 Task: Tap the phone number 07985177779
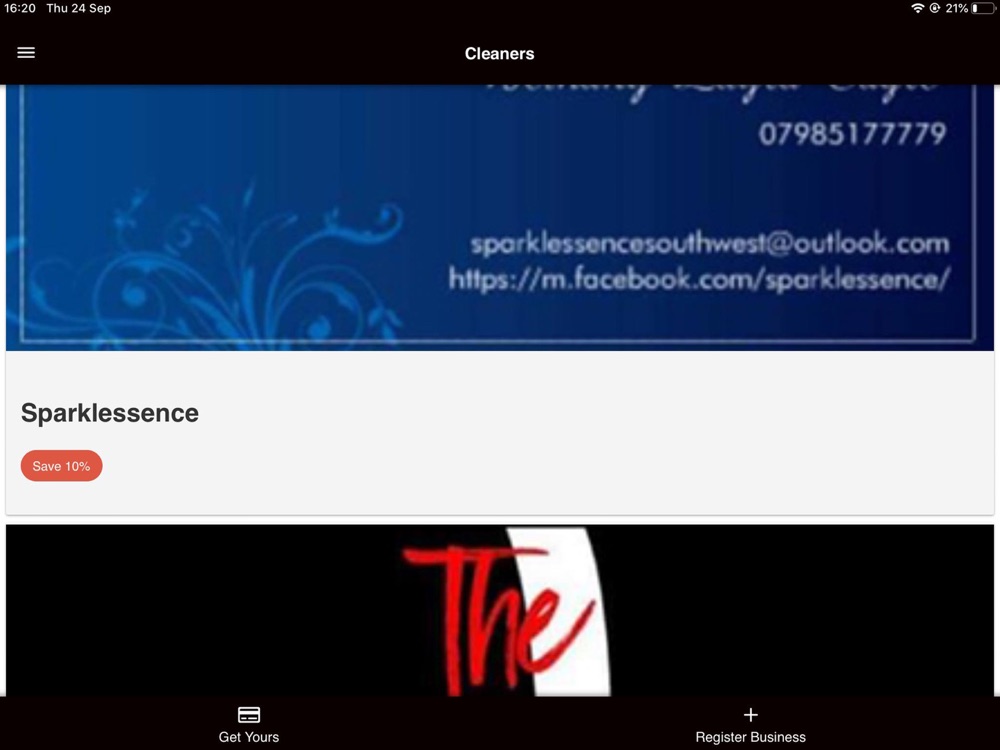pyautogui.click(x=852, y=134)
